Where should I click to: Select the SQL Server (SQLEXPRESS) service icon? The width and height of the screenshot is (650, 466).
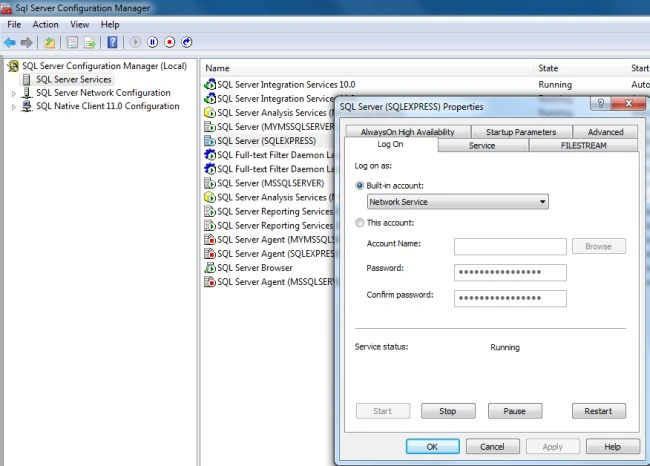pyautogui.click(x=210, y=141)
